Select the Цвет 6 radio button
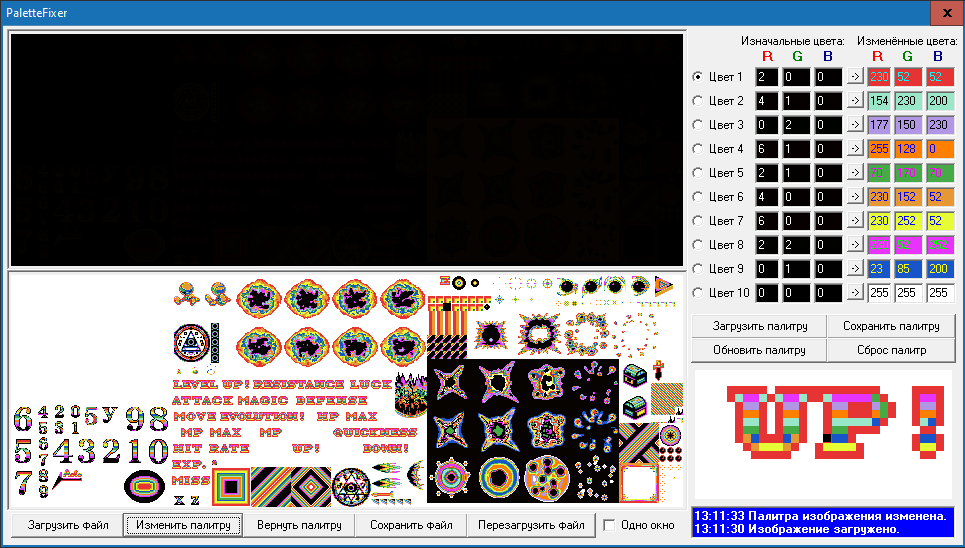The height and width of the screenshot is (548, 965). [697, 197]
